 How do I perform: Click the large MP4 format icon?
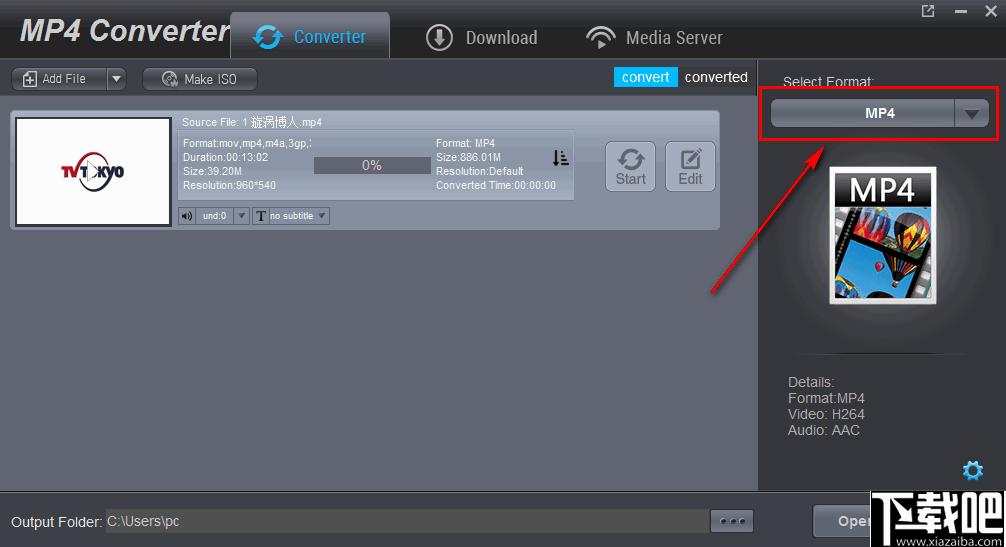tap(883, 235)
